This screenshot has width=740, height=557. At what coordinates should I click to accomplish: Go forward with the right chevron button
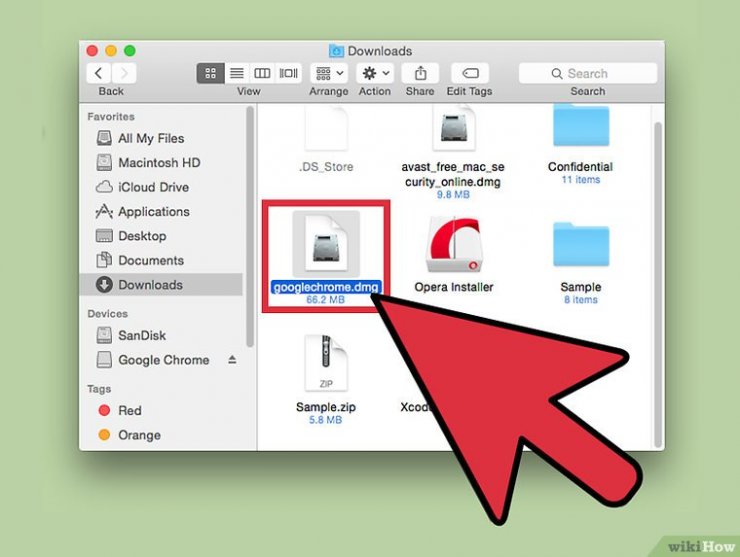pyautogui.click(x=124, y=73)
